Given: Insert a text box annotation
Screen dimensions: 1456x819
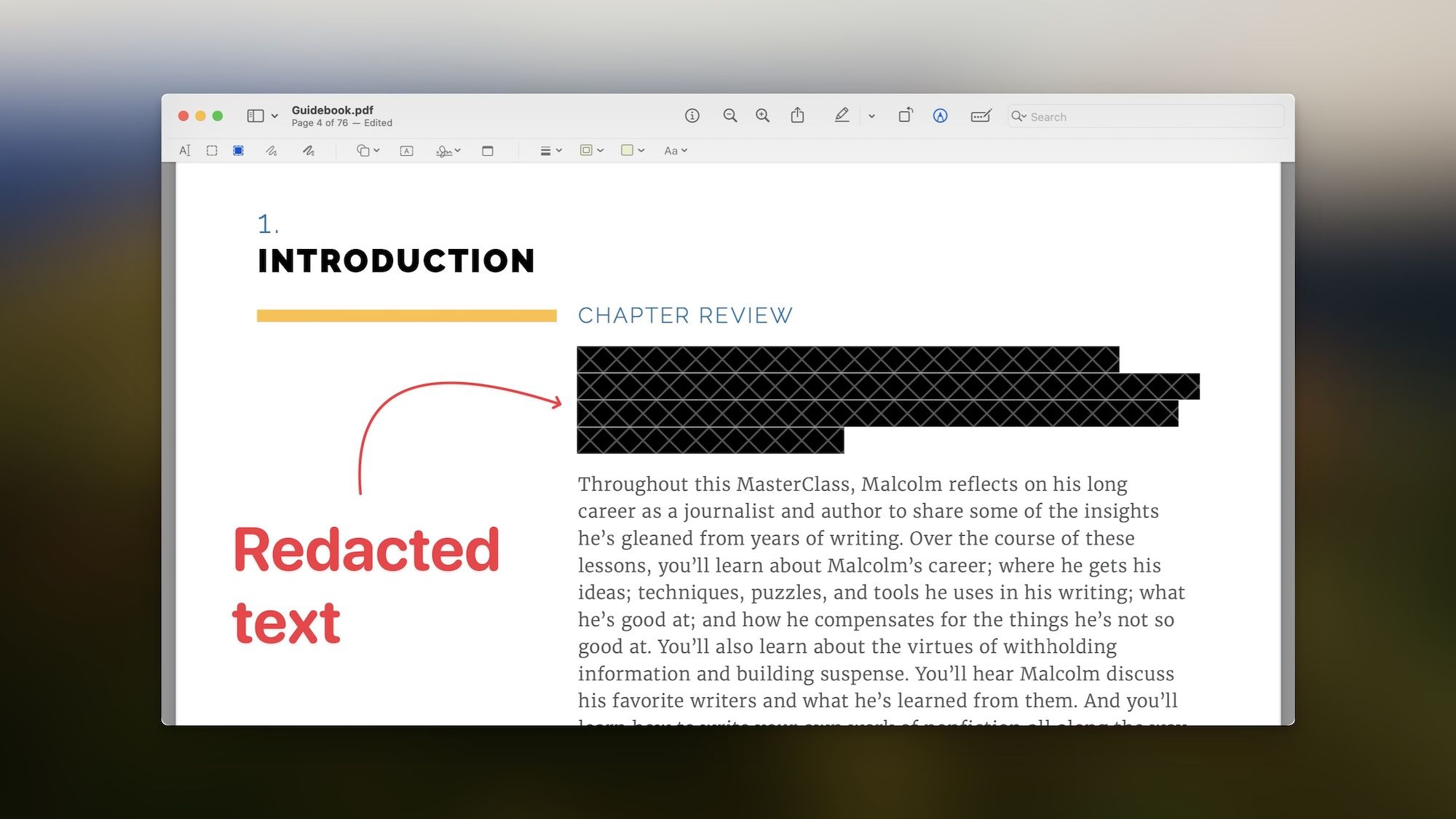Looking at the screenshot, I should [406, 151].
